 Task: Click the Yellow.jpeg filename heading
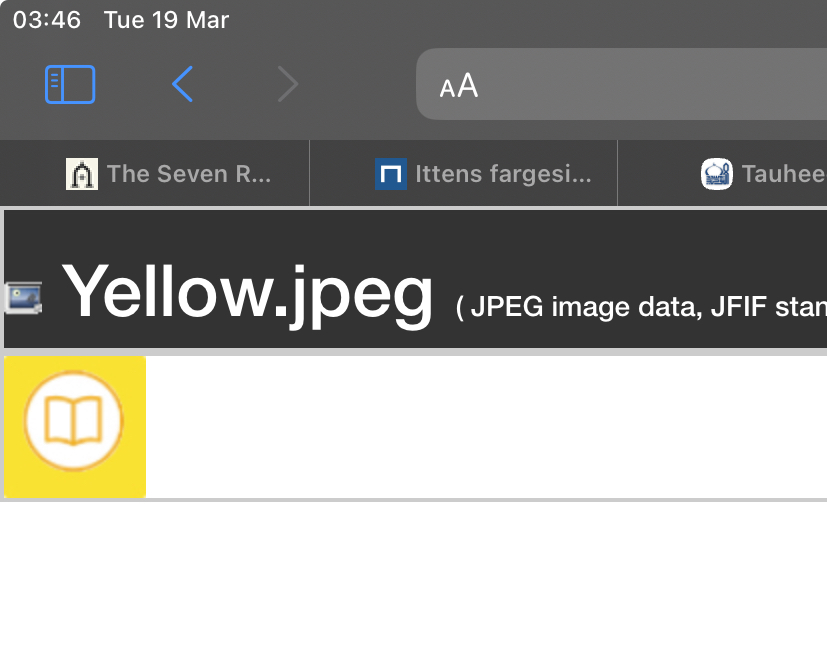(249, 292)
